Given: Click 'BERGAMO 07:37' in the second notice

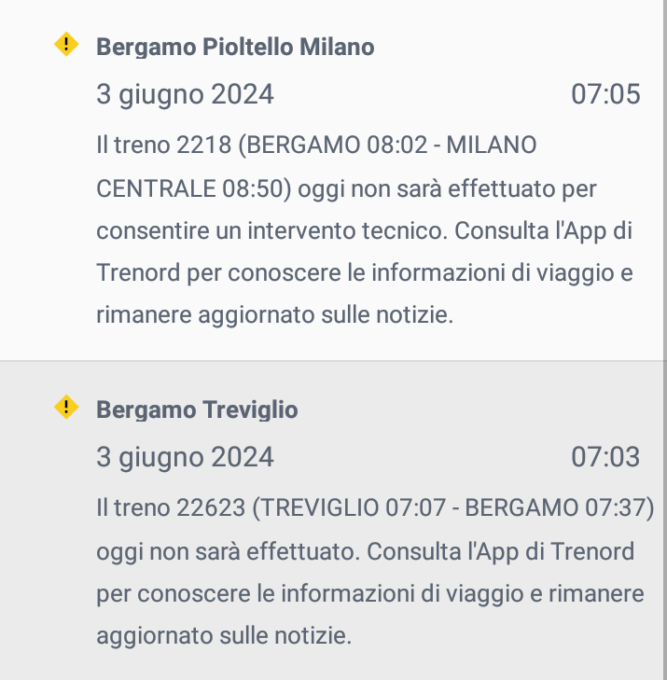Looking at the screenshot, I should coord(555,508).
